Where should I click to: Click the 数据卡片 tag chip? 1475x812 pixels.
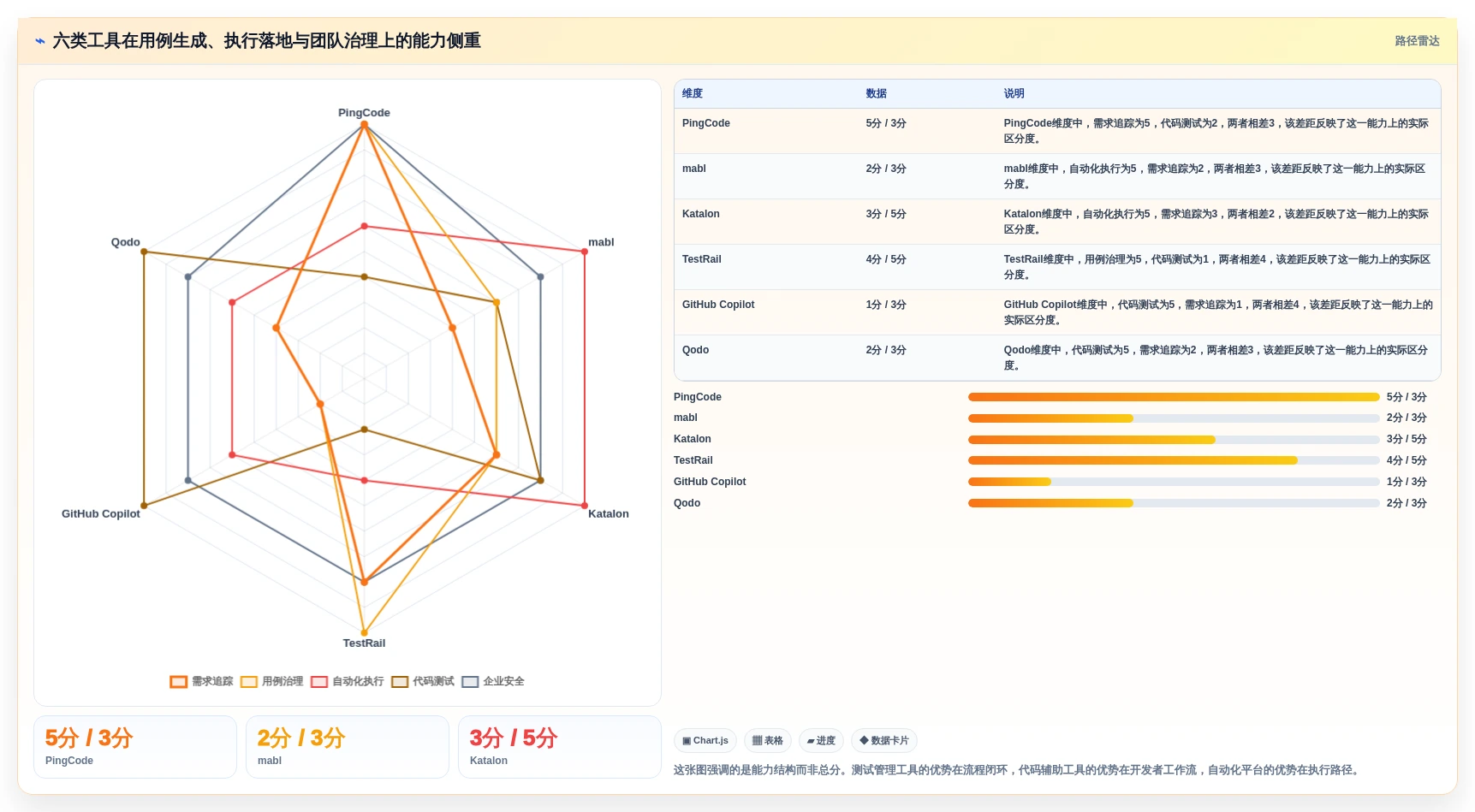coord(884,741)
